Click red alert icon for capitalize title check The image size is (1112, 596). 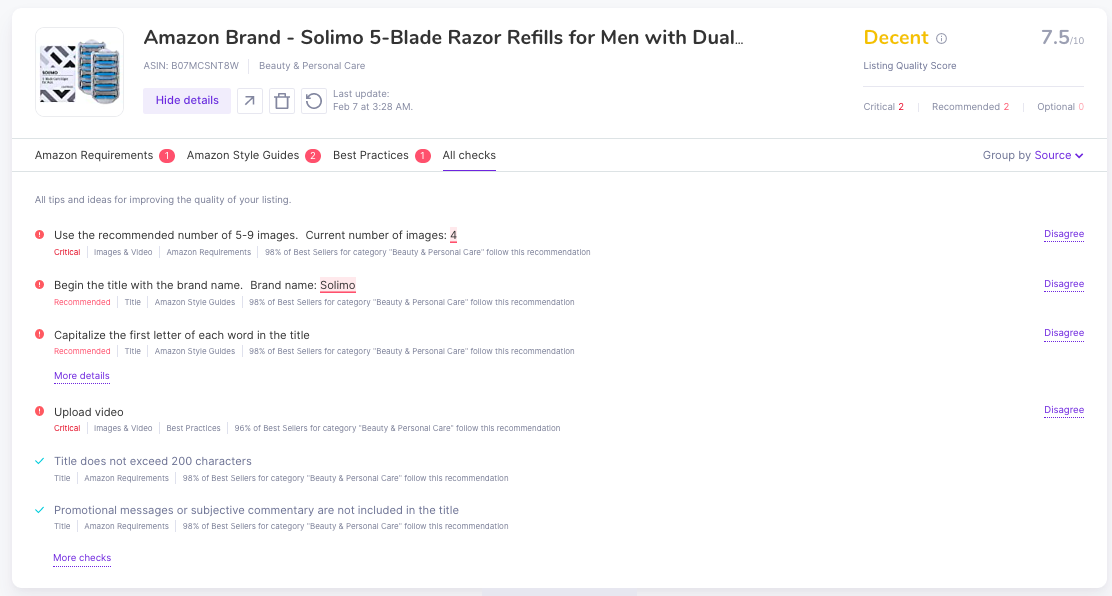(x=40, y=334)
